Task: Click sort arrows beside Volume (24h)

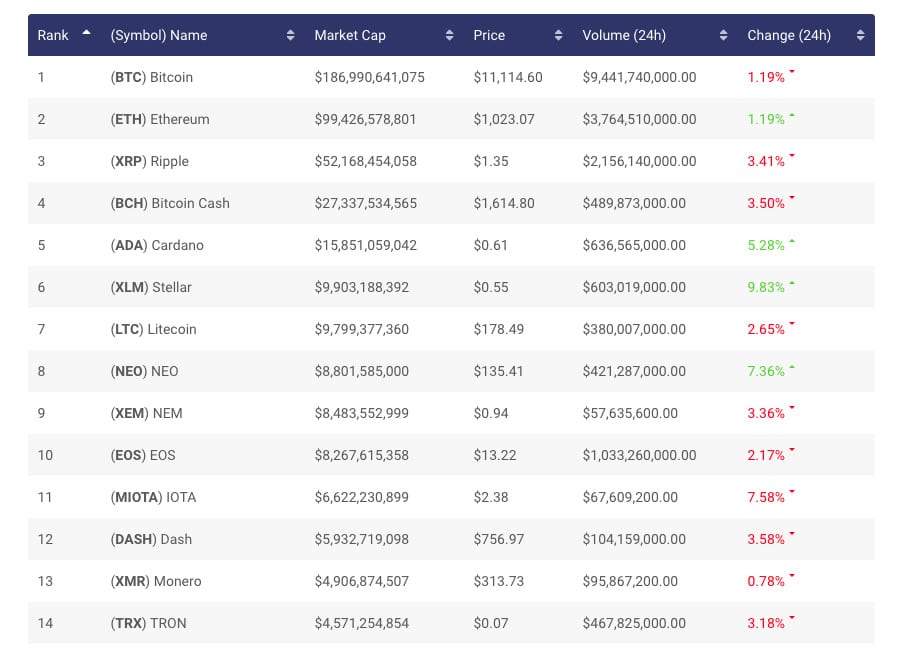Action: [723, 36]
